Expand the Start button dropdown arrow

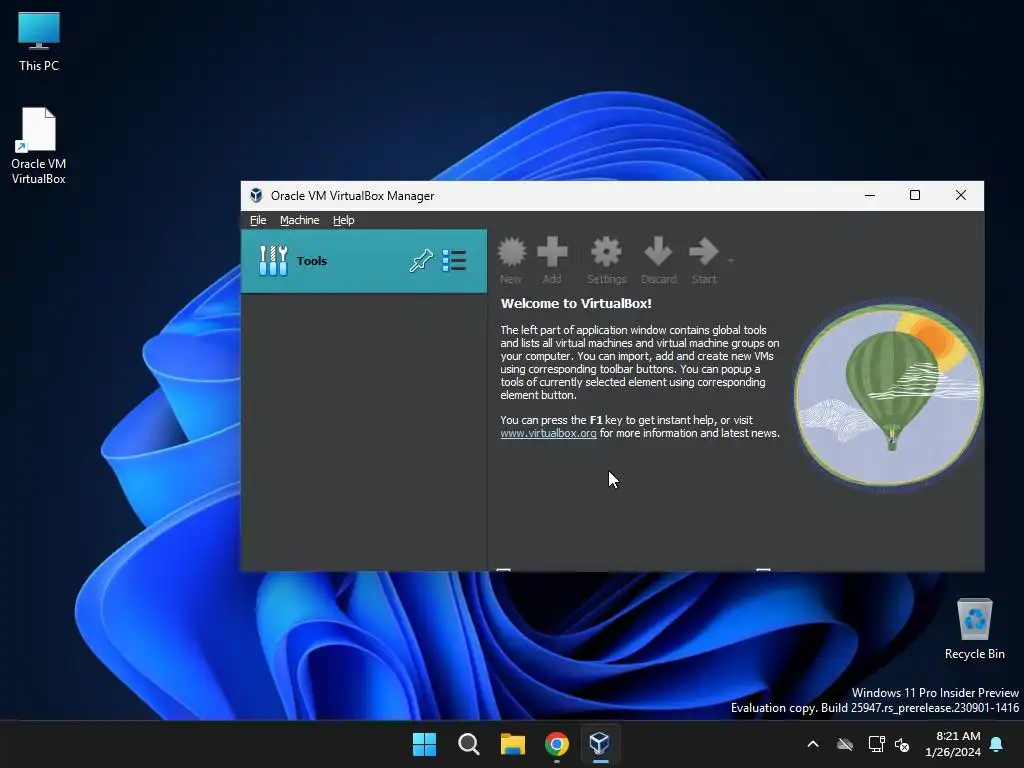(730, 261)
